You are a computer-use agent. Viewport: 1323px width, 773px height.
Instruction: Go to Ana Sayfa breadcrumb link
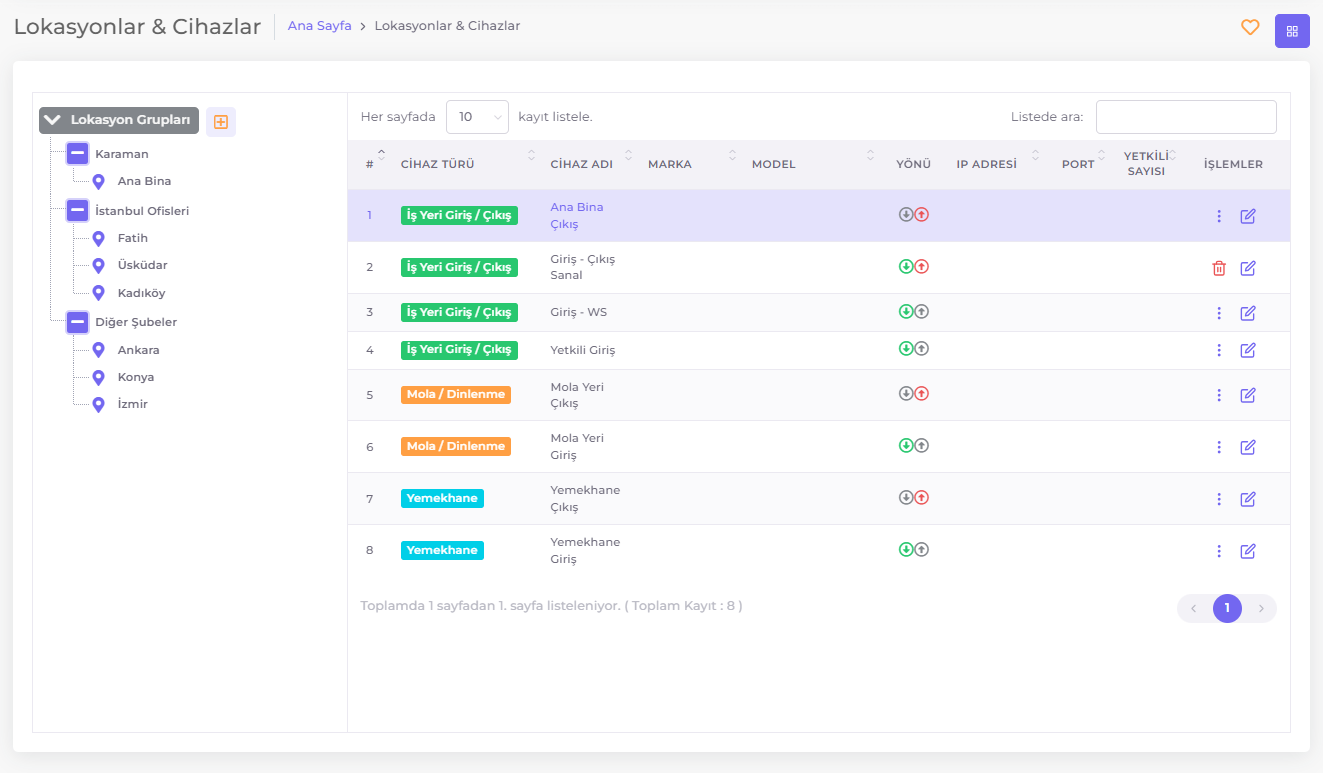click(x=319, y=26)
